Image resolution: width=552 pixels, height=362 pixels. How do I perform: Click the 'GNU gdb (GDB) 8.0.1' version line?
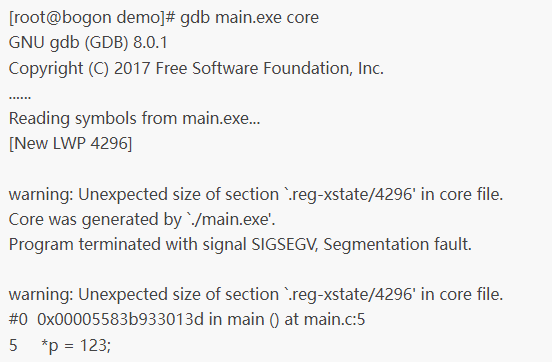pyautogui.click(x=88, y=43)
